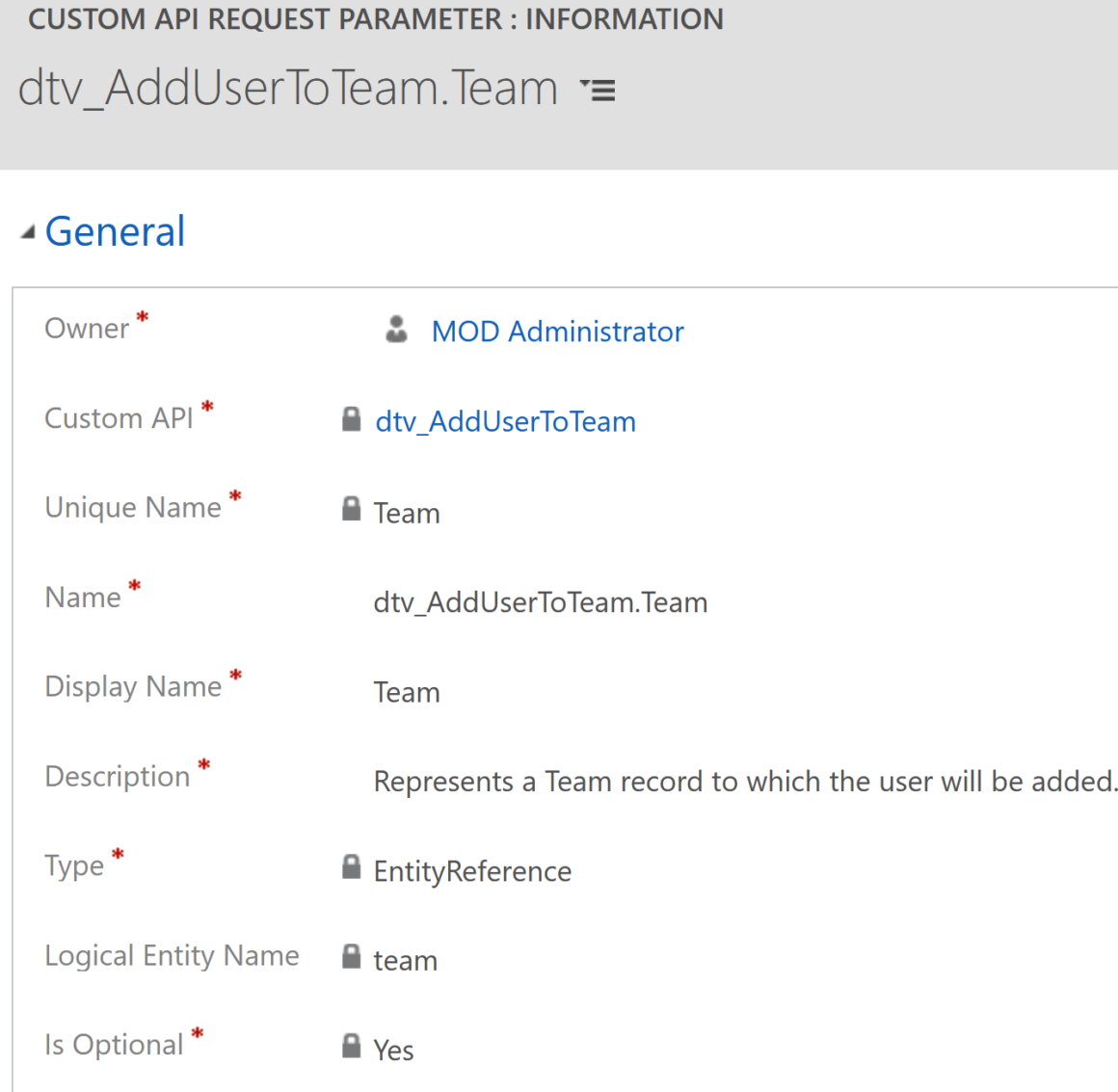Viewport: 1118px width, 1092px height.
Task: Click the person icon beside MOD Administrator
Action: tap(396, 329)
